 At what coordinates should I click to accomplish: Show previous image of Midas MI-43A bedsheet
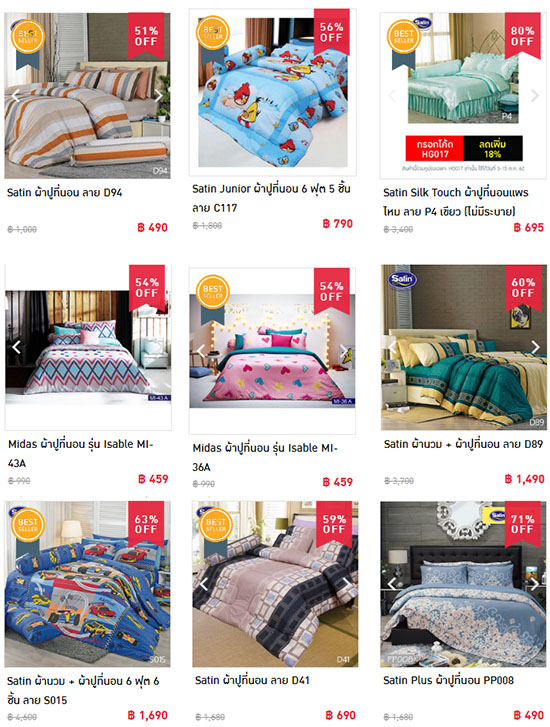pos(17,347)
